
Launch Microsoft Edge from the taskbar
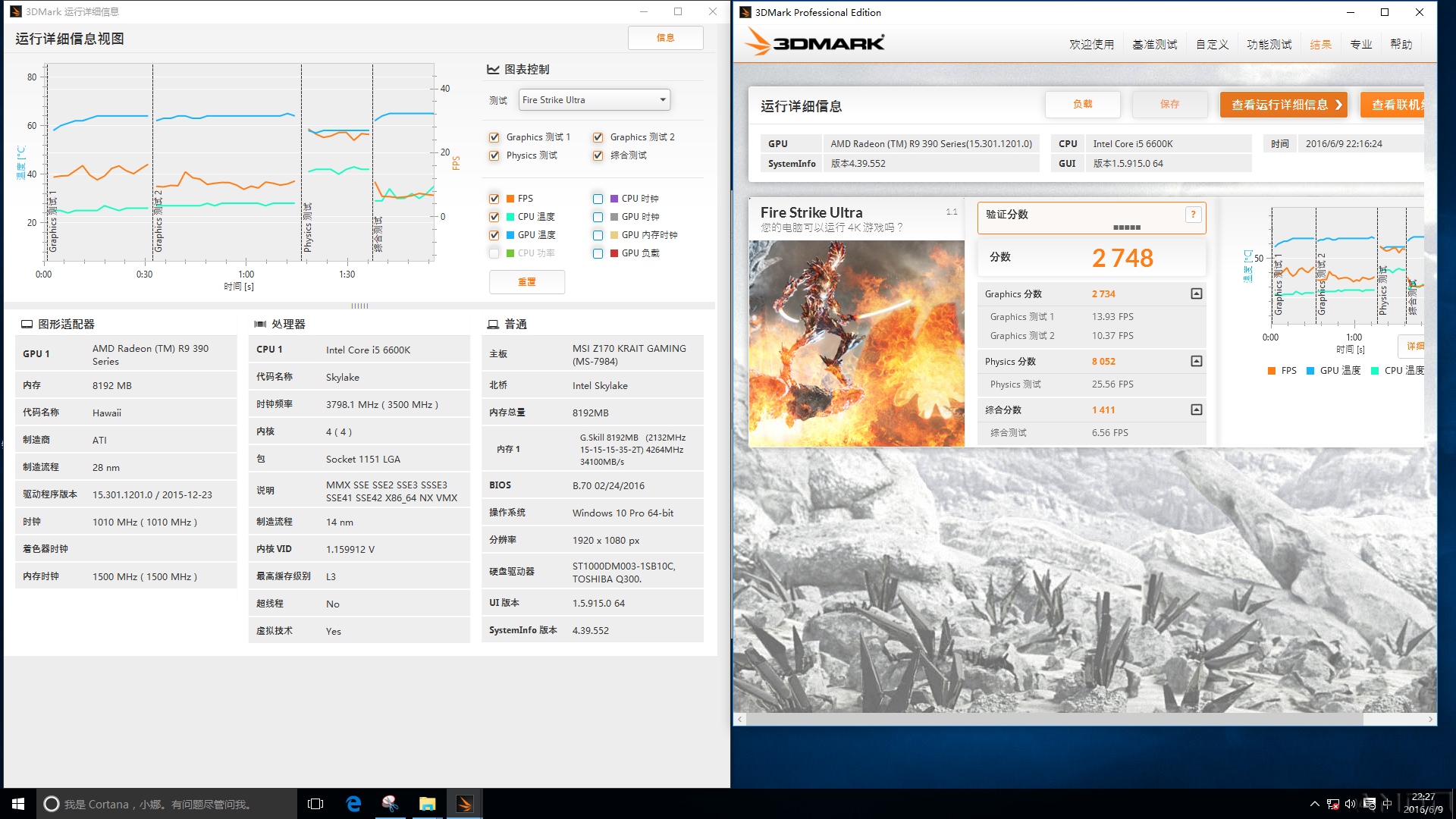[x=353, y=804]
